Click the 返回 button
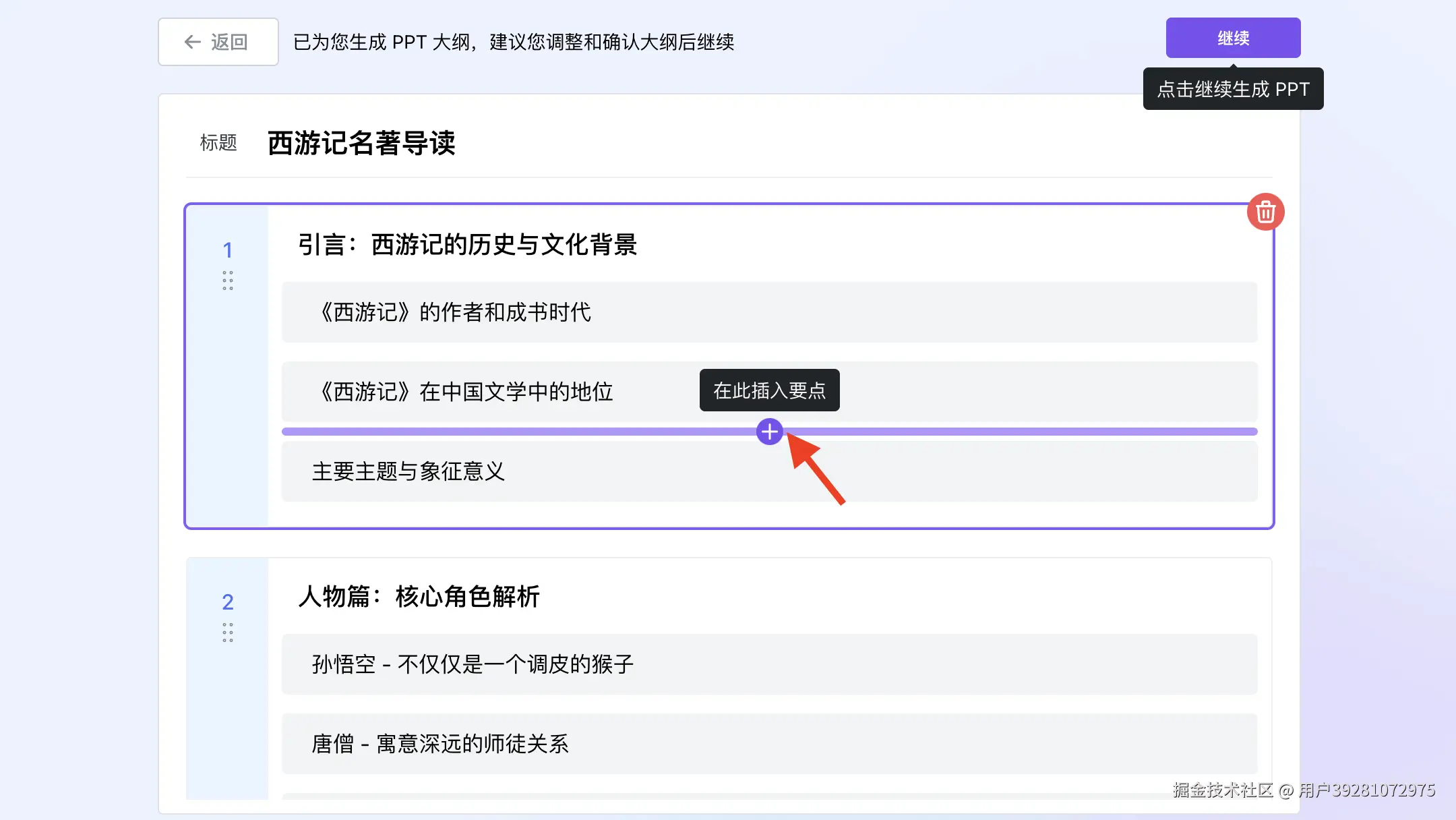Image resolution: width=1456 pixels, height=820 pixels. tap(218, 42)
